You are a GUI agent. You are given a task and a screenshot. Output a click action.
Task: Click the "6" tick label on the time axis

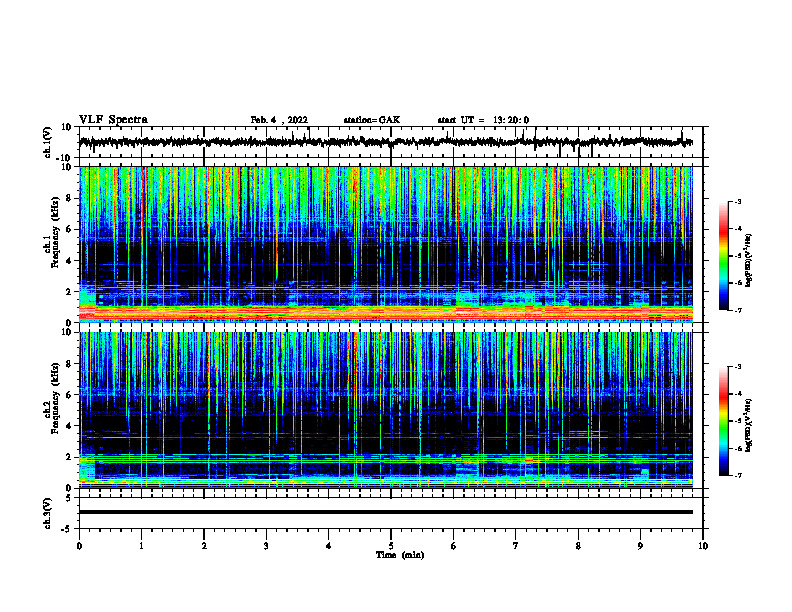pyautogui.click(x=454, y=546)
